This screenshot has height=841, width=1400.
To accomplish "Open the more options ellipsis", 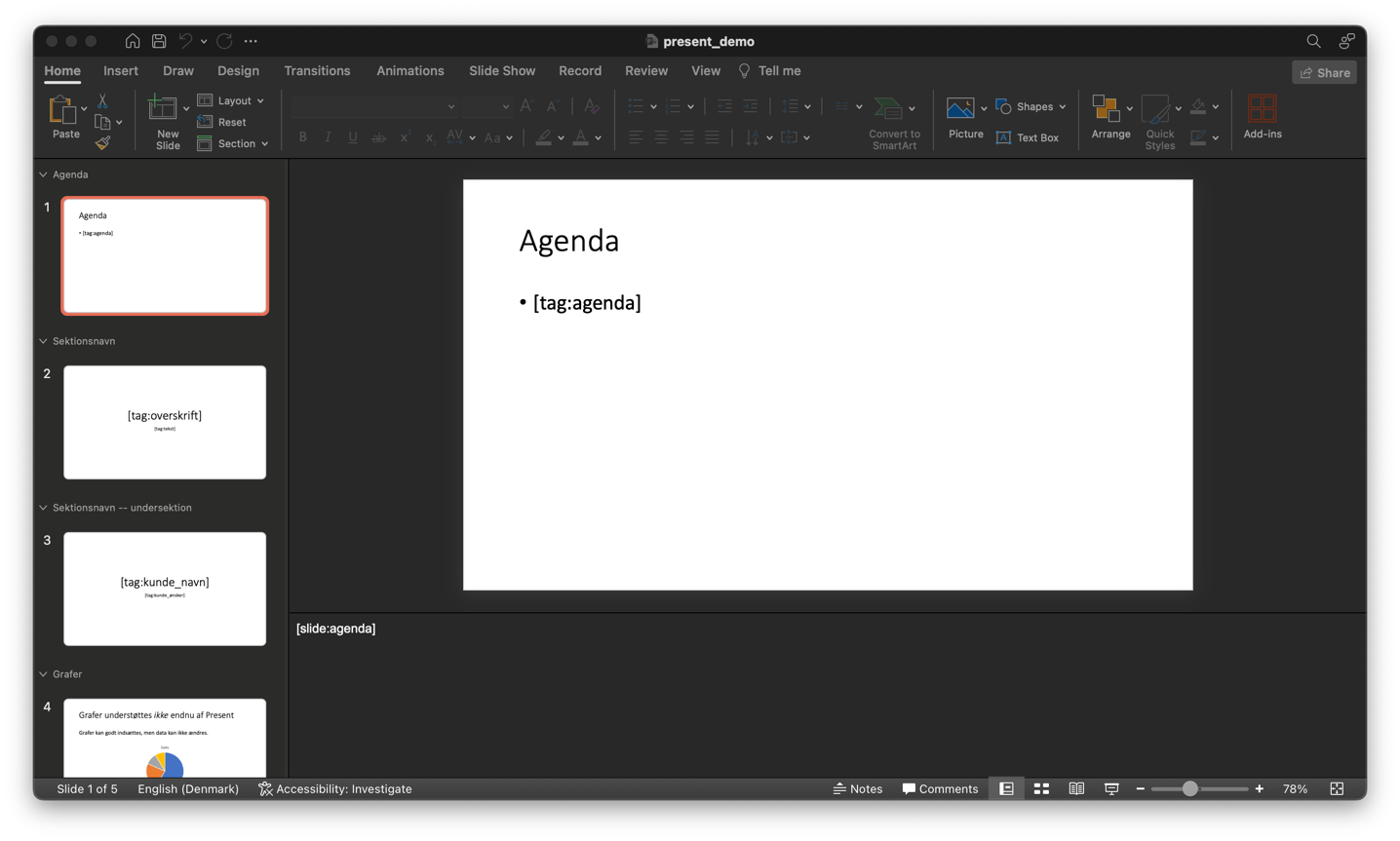I will point(251,41).
